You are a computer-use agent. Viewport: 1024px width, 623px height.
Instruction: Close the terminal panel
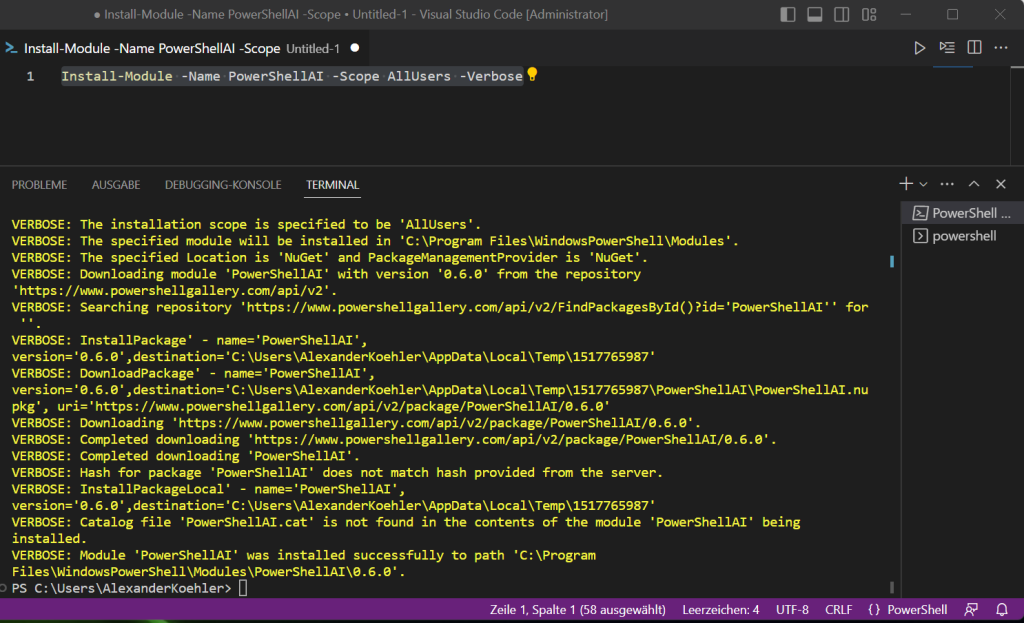1000,184
